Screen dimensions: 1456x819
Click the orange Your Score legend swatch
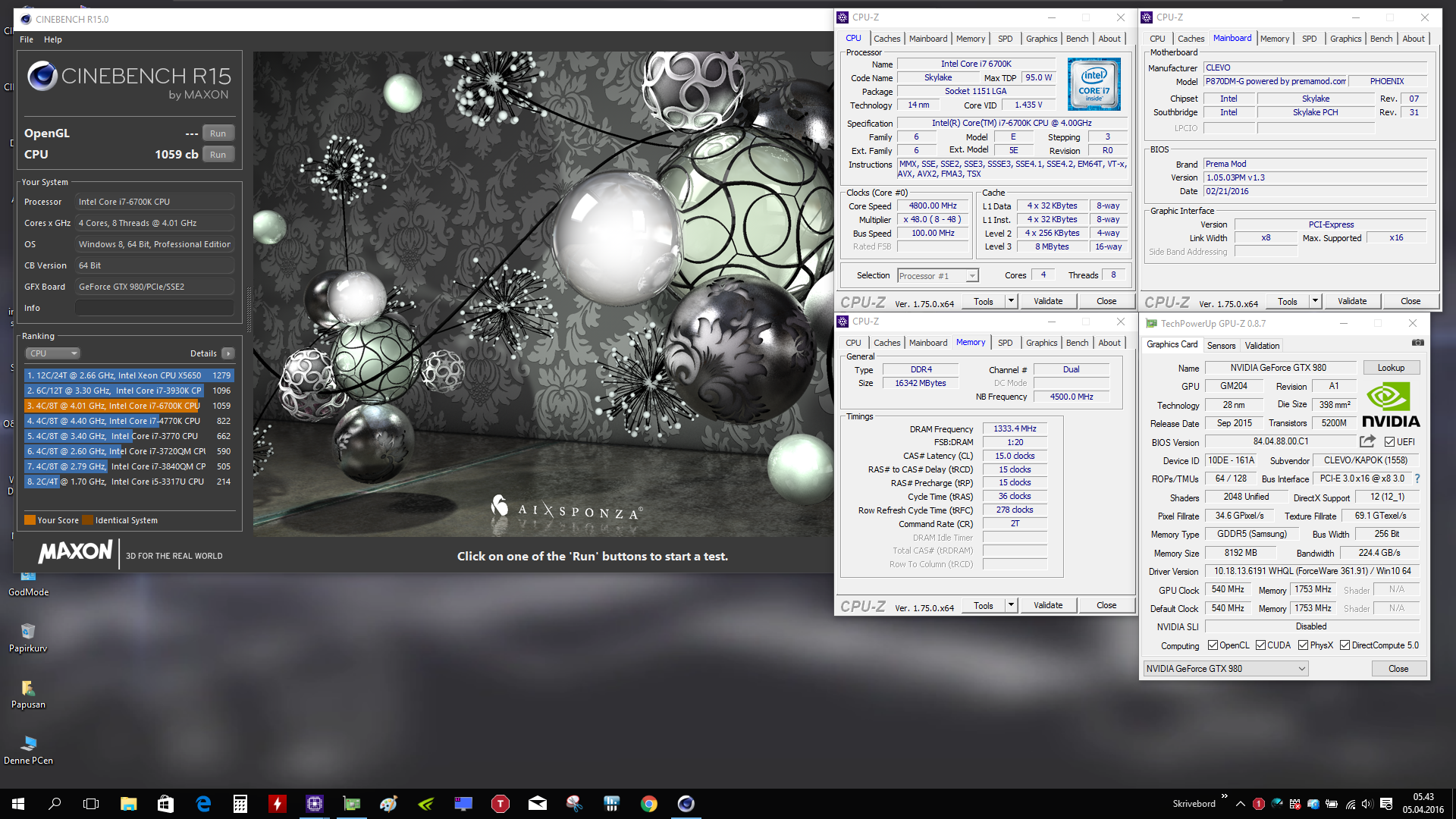point(30,520)
